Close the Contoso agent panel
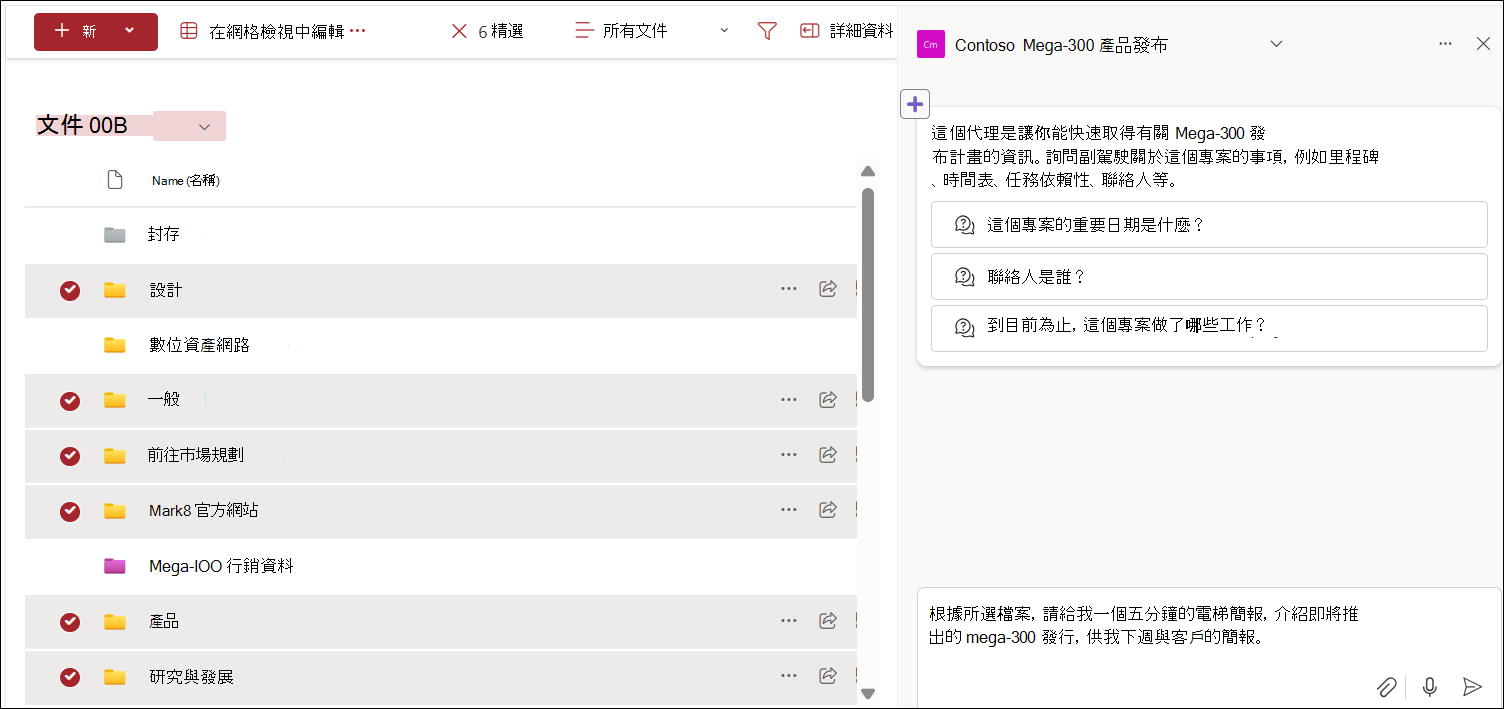The width and height of the screenshot is (1504, 709). tap(1483, 44)
